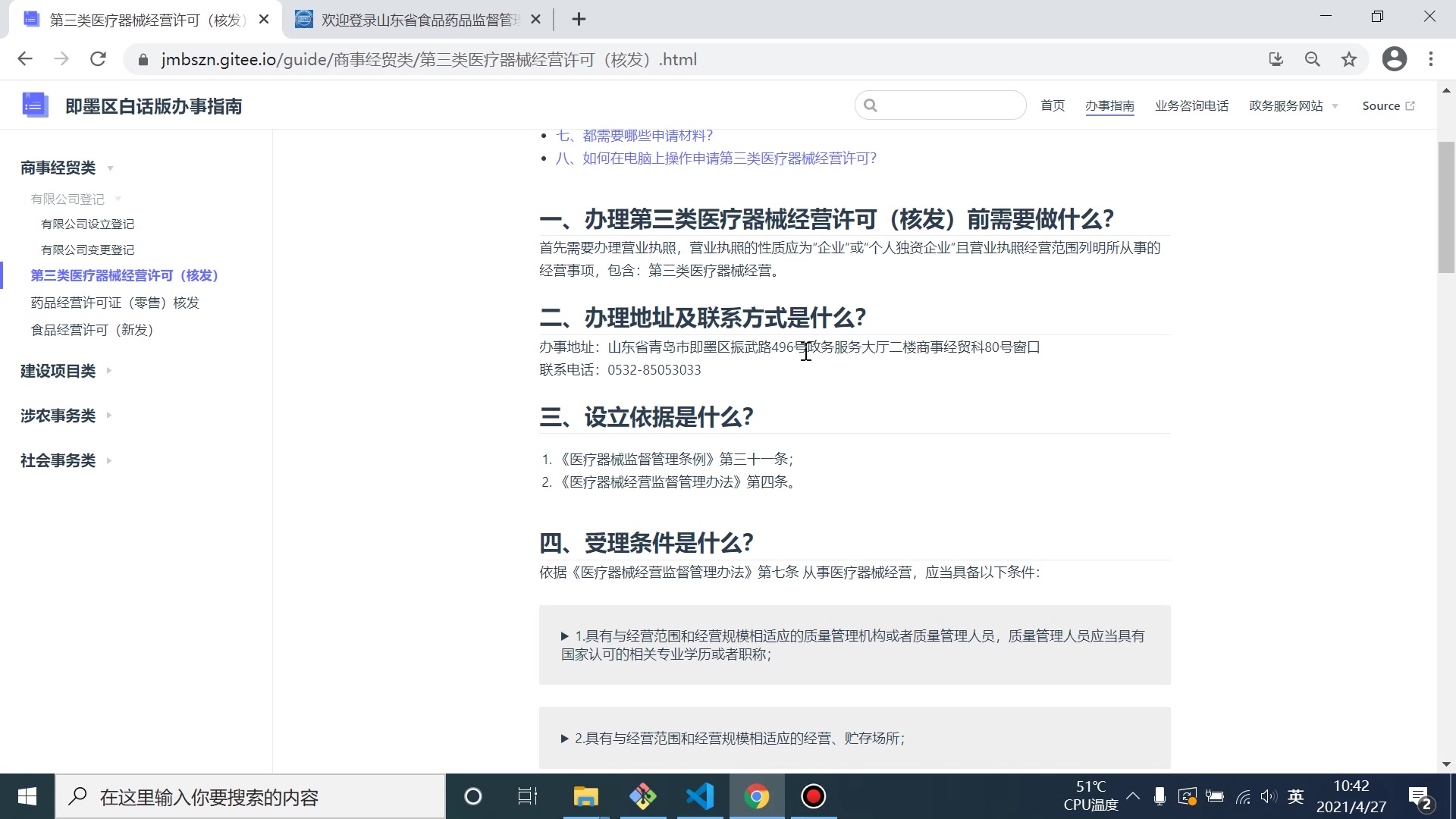Screen dimensions: 1456x819
Task: Open File Explorer from taskbar
Action: (x=585, y=797)
